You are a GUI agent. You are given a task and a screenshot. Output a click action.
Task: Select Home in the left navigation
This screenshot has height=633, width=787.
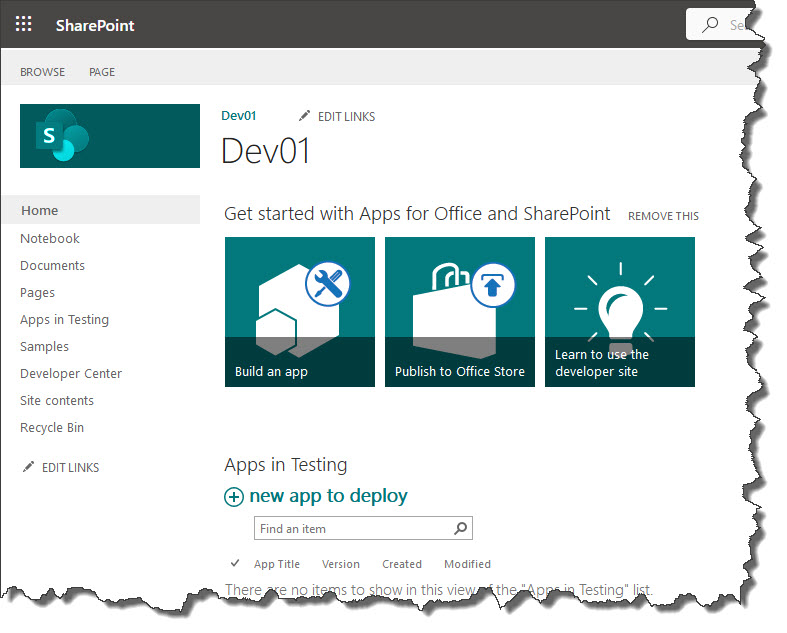pos(101,210)
